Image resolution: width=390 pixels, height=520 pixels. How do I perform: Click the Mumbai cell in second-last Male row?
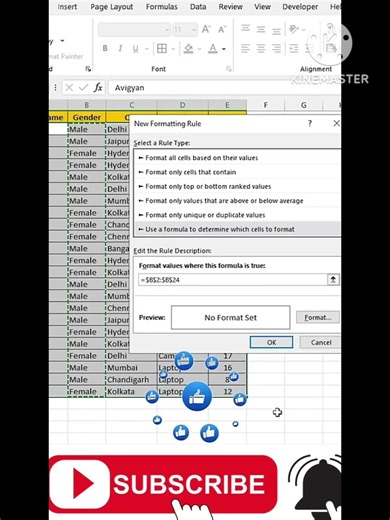(x=131, y=368)
